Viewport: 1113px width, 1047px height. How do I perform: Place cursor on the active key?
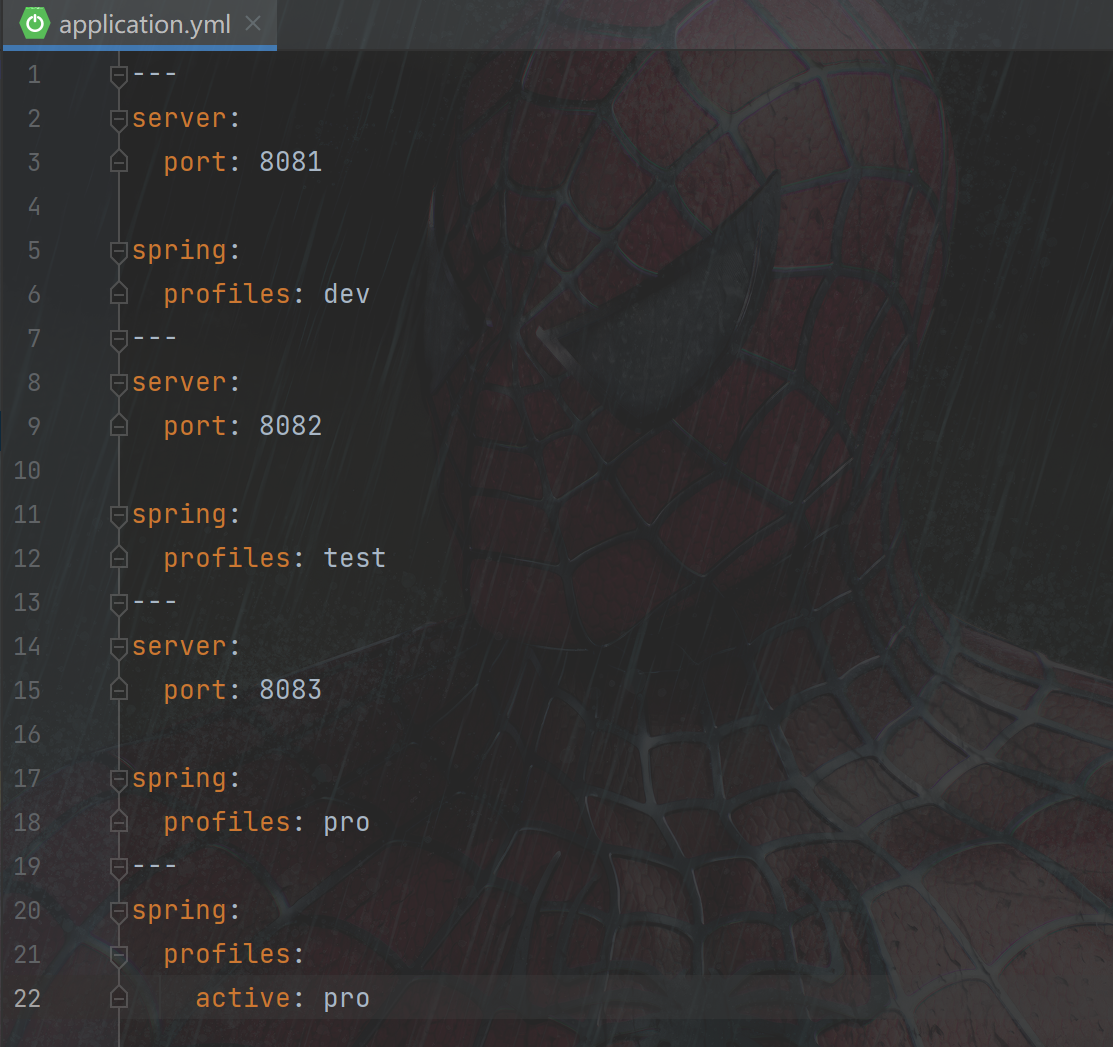(x=242, y=998)
